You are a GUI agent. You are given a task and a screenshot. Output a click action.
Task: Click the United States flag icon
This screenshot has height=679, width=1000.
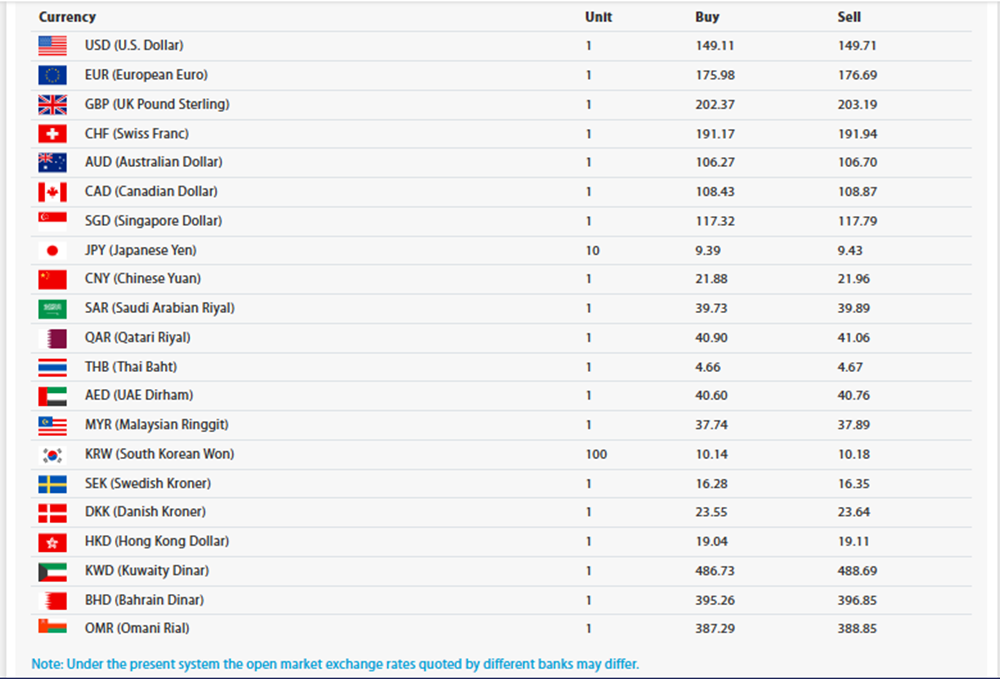point(52,45)
